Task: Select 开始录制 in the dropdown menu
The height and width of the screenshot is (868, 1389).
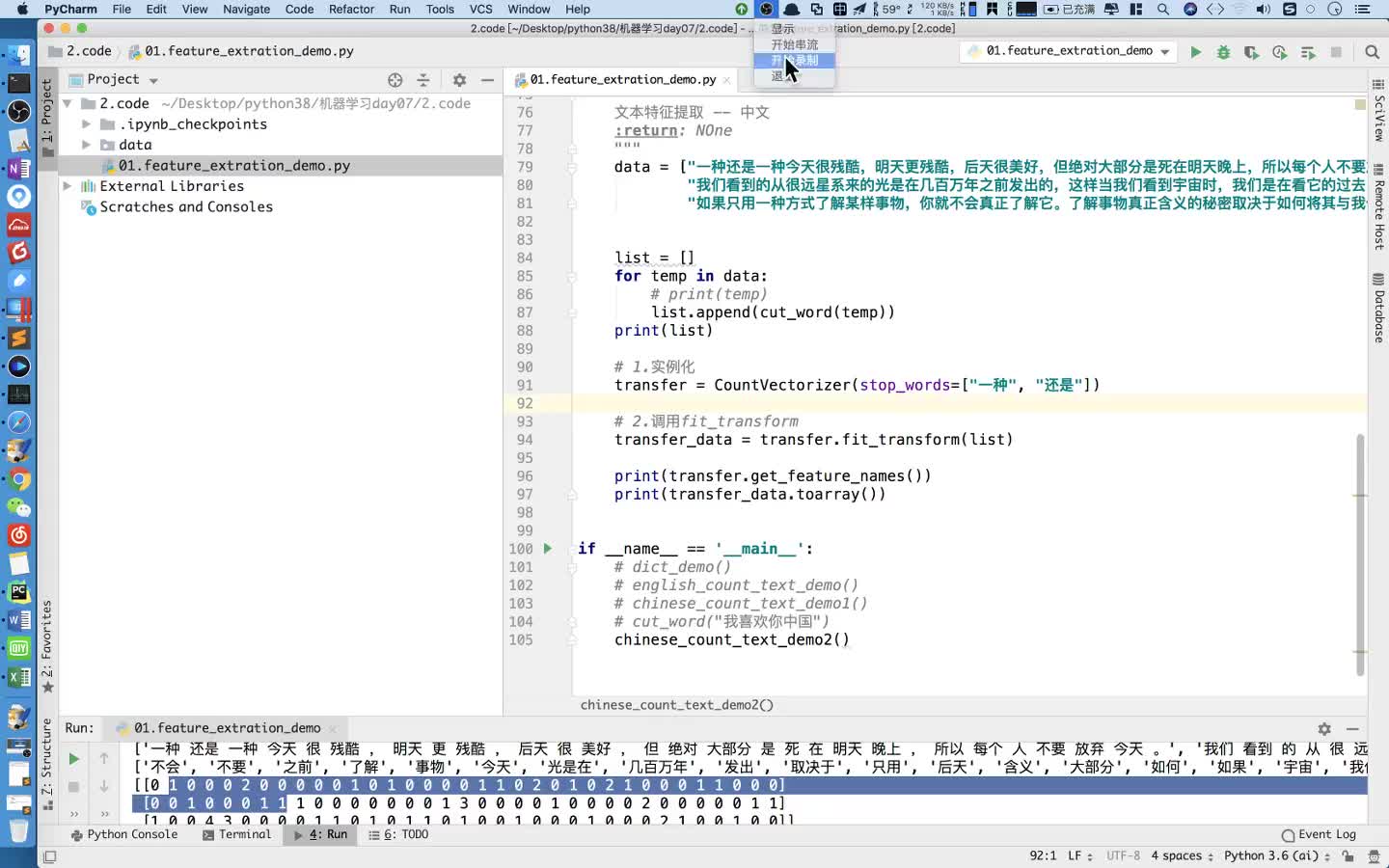Action: (x=794, y=61)
